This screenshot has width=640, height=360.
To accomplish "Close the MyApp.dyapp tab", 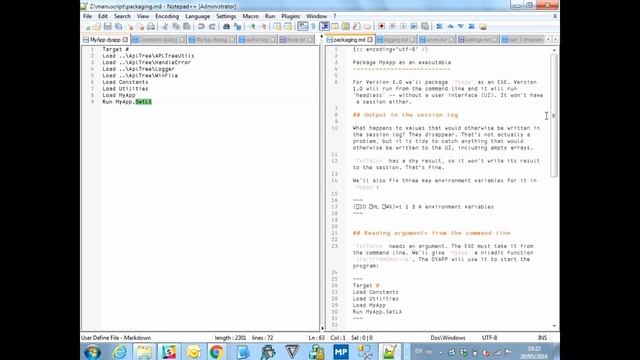I will 125,40.
